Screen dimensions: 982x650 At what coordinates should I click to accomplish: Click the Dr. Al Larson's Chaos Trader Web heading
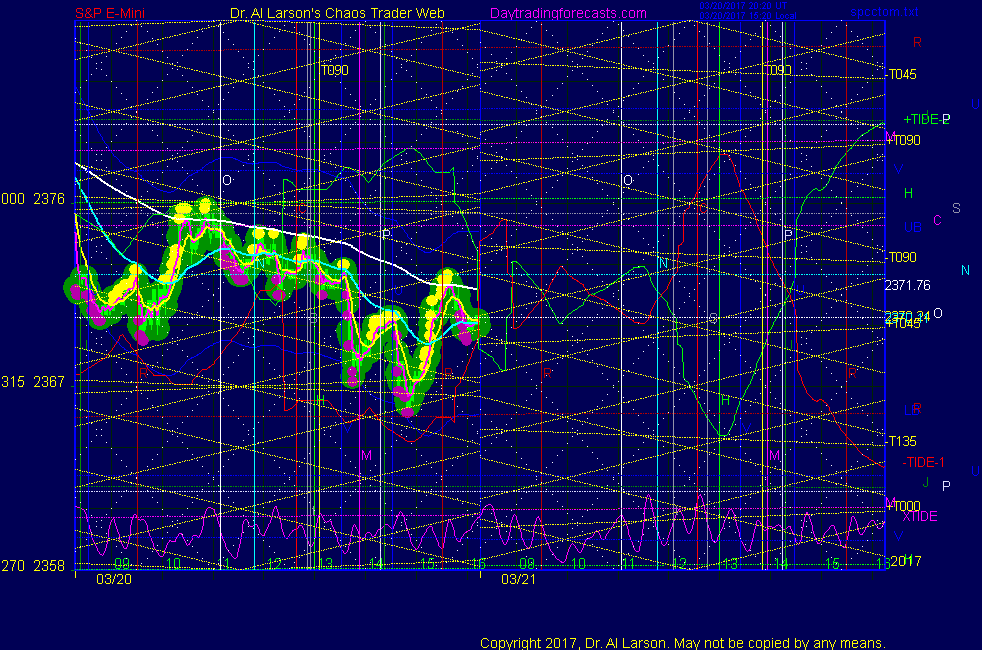coord(337,13)
